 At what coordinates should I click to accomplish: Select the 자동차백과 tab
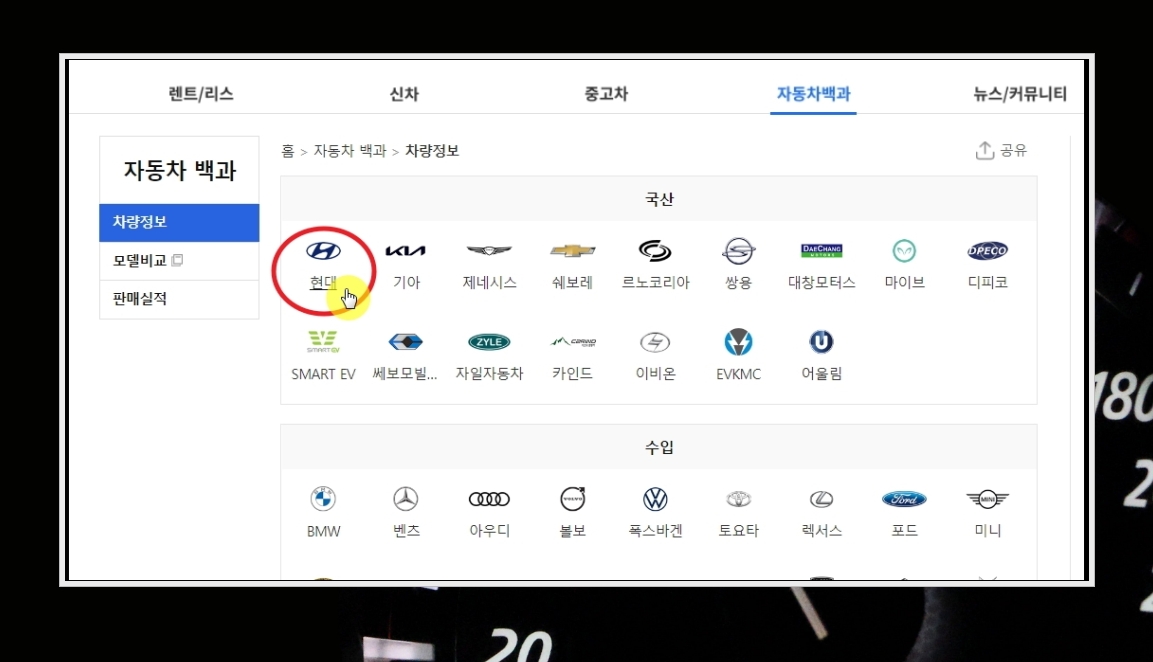click(813, 93)
